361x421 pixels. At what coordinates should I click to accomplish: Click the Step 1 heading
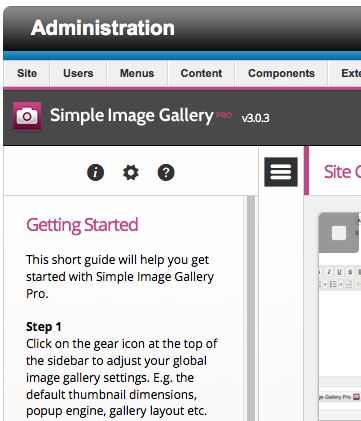(44, 327)
